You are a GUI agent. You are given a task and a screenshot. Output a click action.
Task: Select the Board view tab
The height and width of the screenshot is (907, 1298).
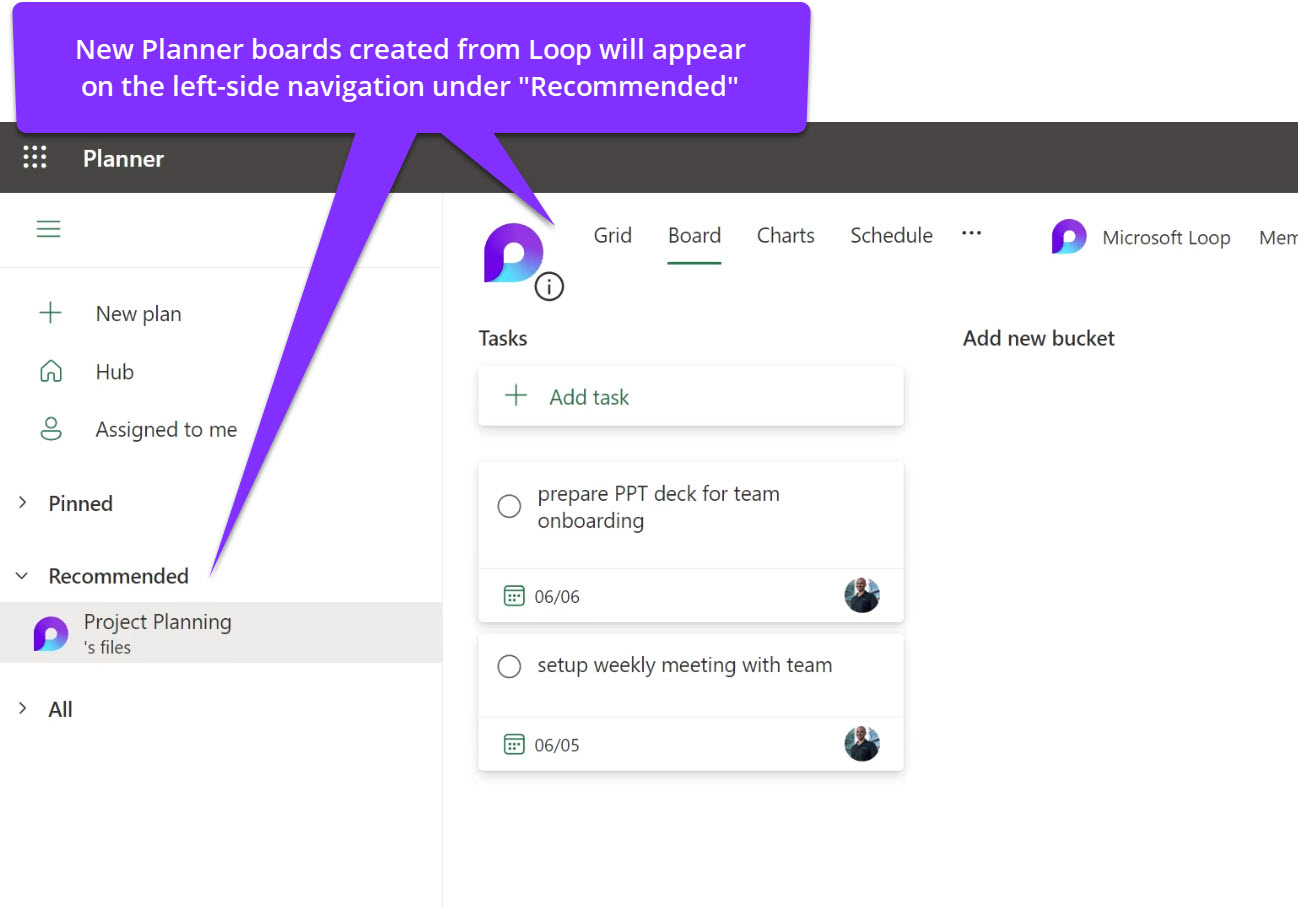pos(694,236)
